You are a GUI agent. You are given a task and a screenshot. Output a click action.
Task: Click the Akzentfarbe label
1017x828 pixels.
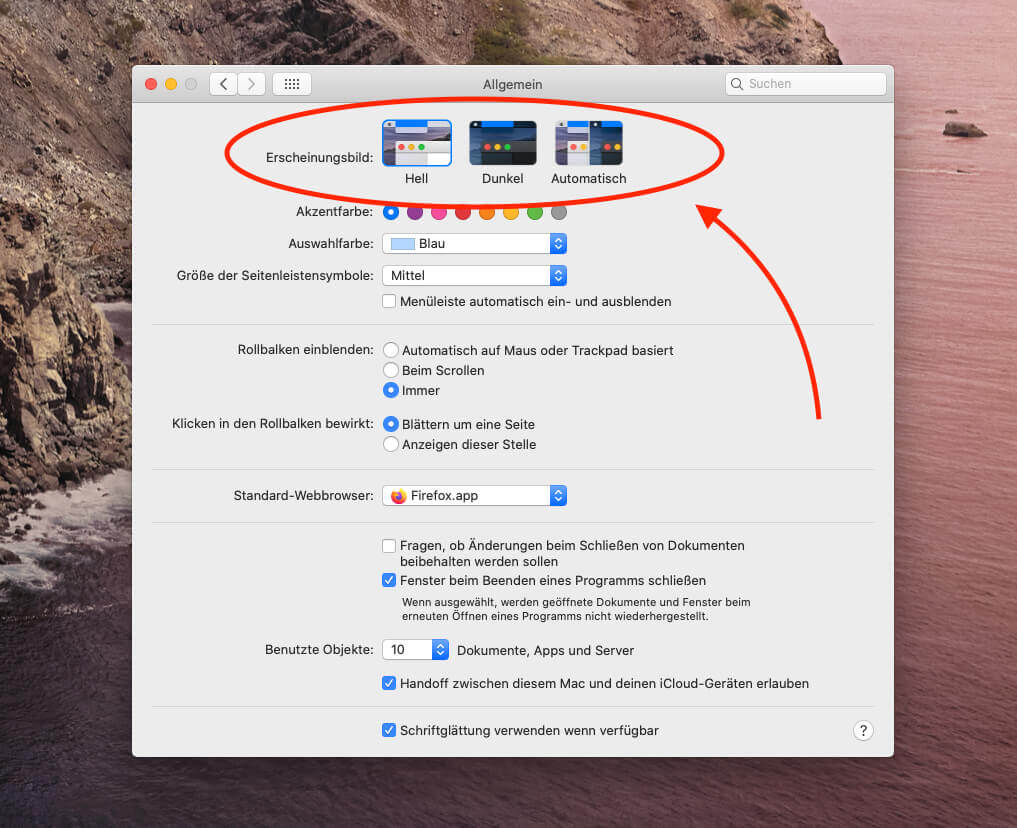335,211
